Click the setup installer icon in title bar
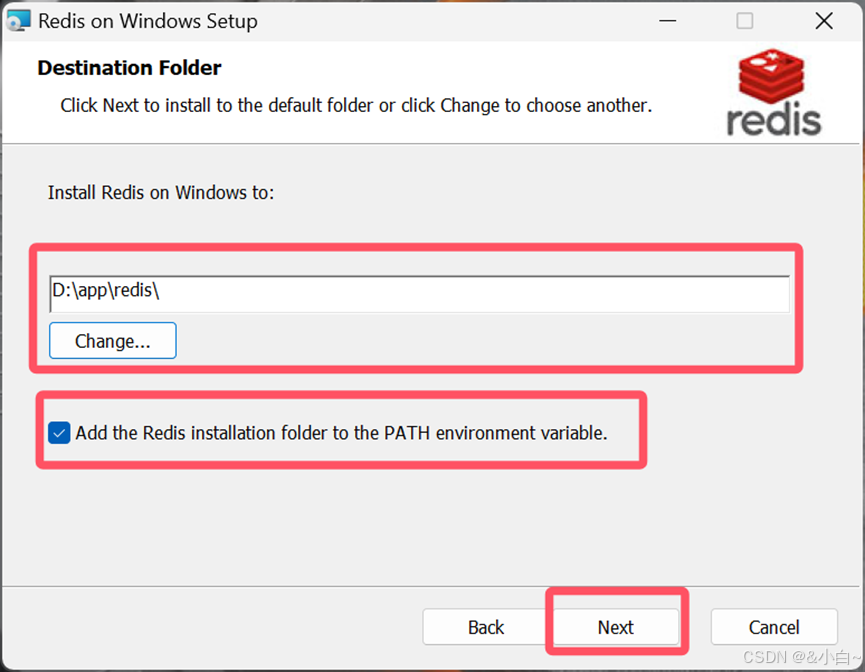Viewport: 865px width, 672px height. pyautogui.click(x=18, y=21)
